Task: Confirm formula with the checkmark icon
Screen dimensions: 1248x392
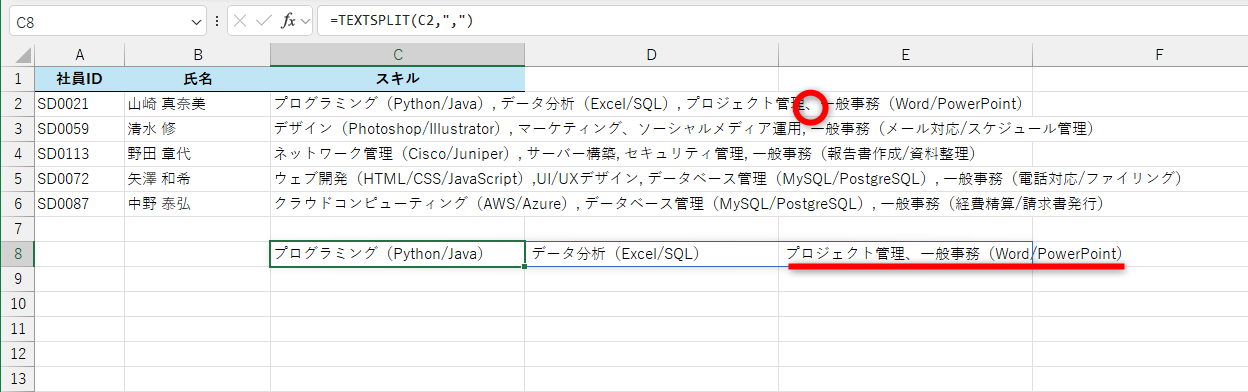Action: (x=265, y=20)
